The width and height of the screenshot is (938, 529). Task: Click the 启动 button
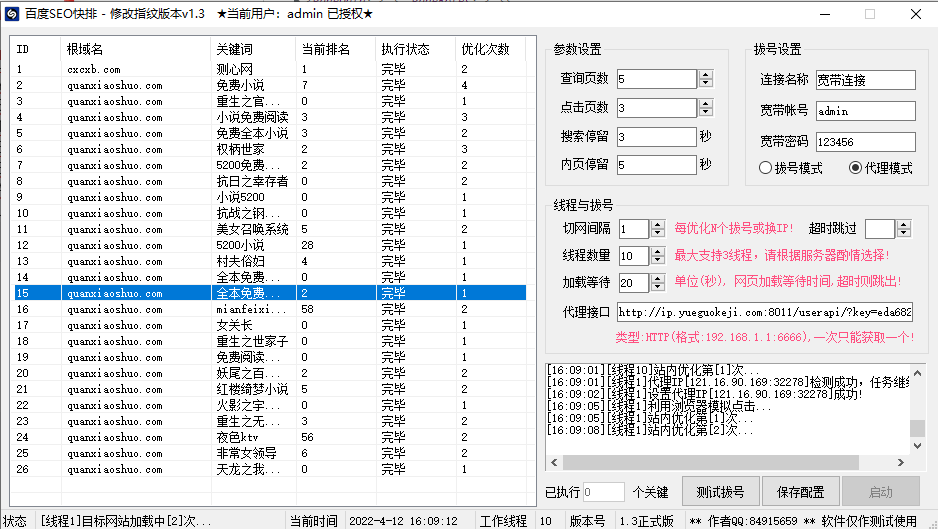click(x=881, y=492)
